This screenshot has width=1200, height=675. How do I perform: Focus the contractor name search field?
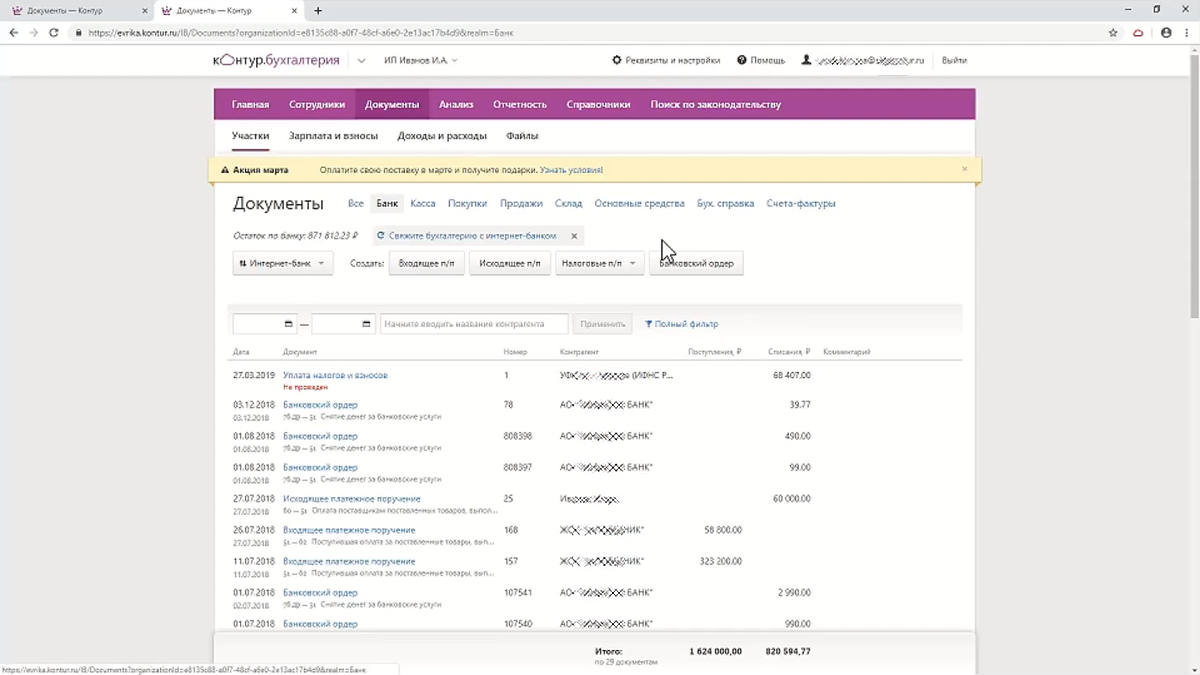pos(474,324)
